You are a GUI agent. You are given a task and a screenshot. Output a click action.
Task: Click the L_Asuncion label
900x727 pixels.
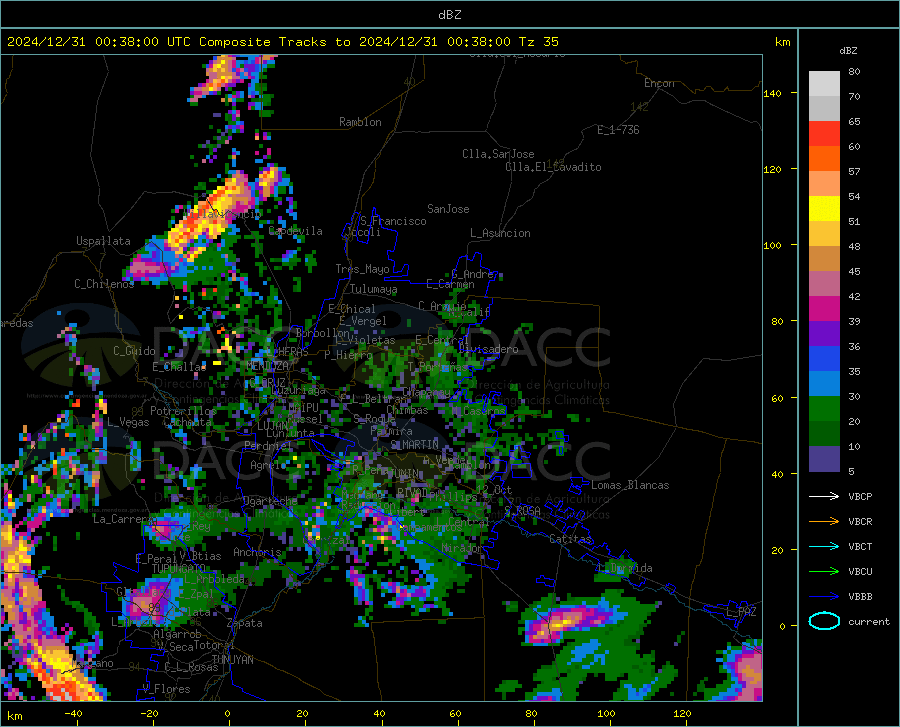500,233
